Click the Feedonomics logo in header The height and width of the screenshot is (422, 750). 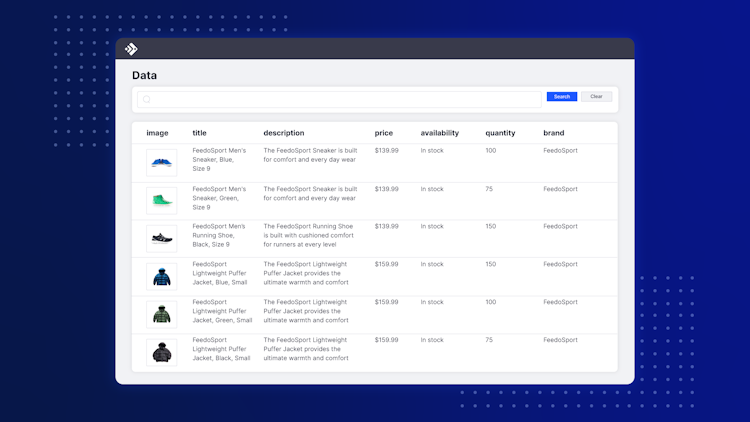[x=131, y=49]
